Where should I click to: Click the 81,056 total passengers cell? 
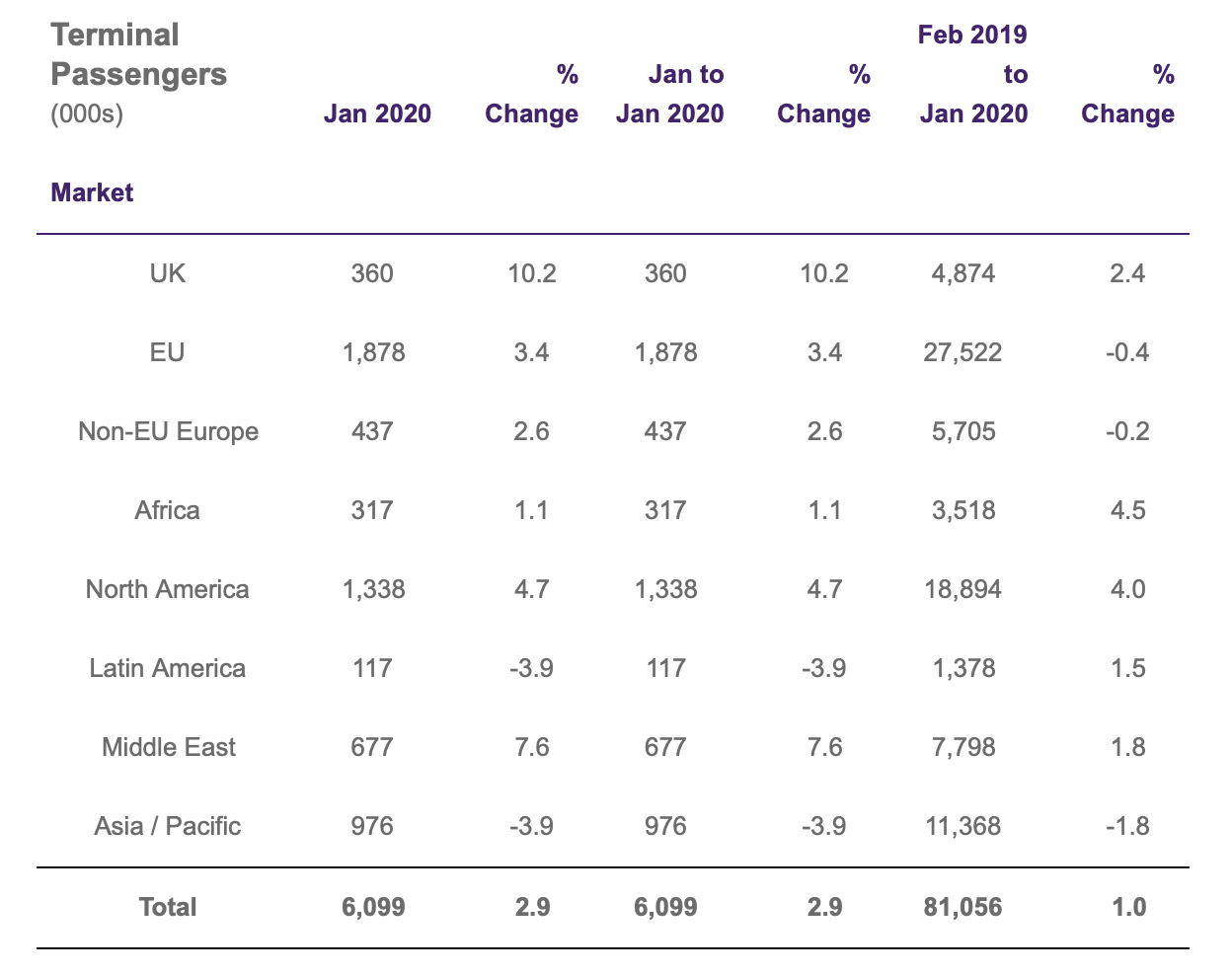[x=962, y=907]
